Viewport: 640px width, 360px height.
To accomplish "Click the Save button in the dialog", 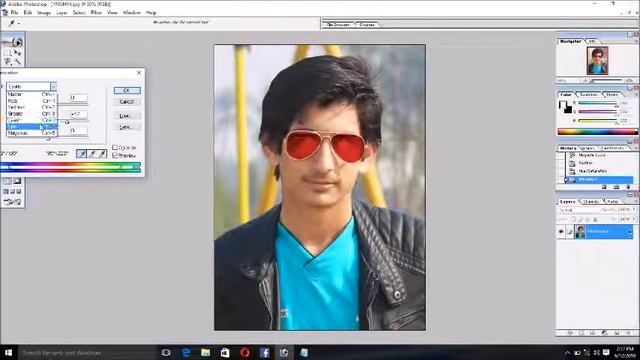I will tap(127, 127).
